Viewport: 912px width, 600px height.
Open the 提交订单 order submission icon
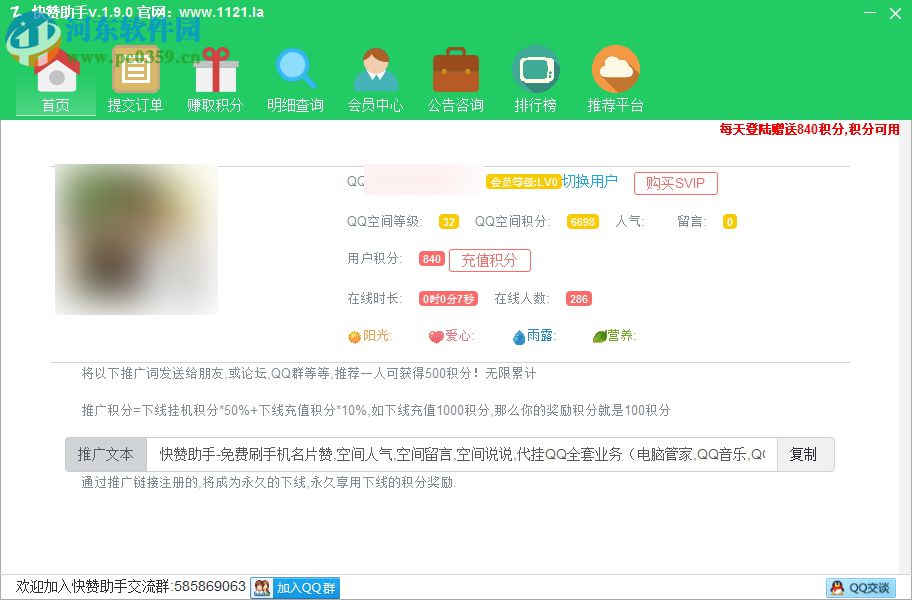[x=135, y=70]
